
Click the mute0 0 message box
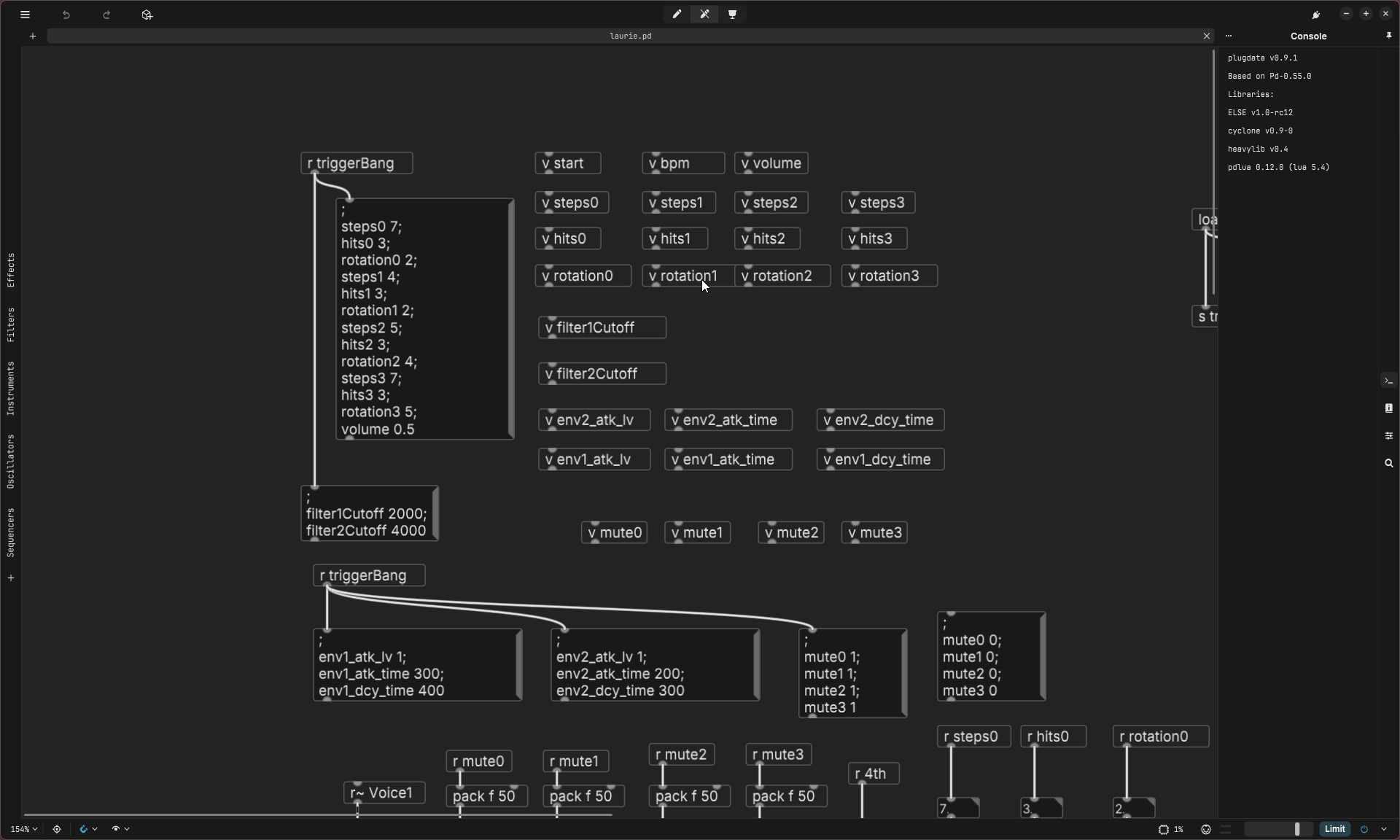click(990, 657)
